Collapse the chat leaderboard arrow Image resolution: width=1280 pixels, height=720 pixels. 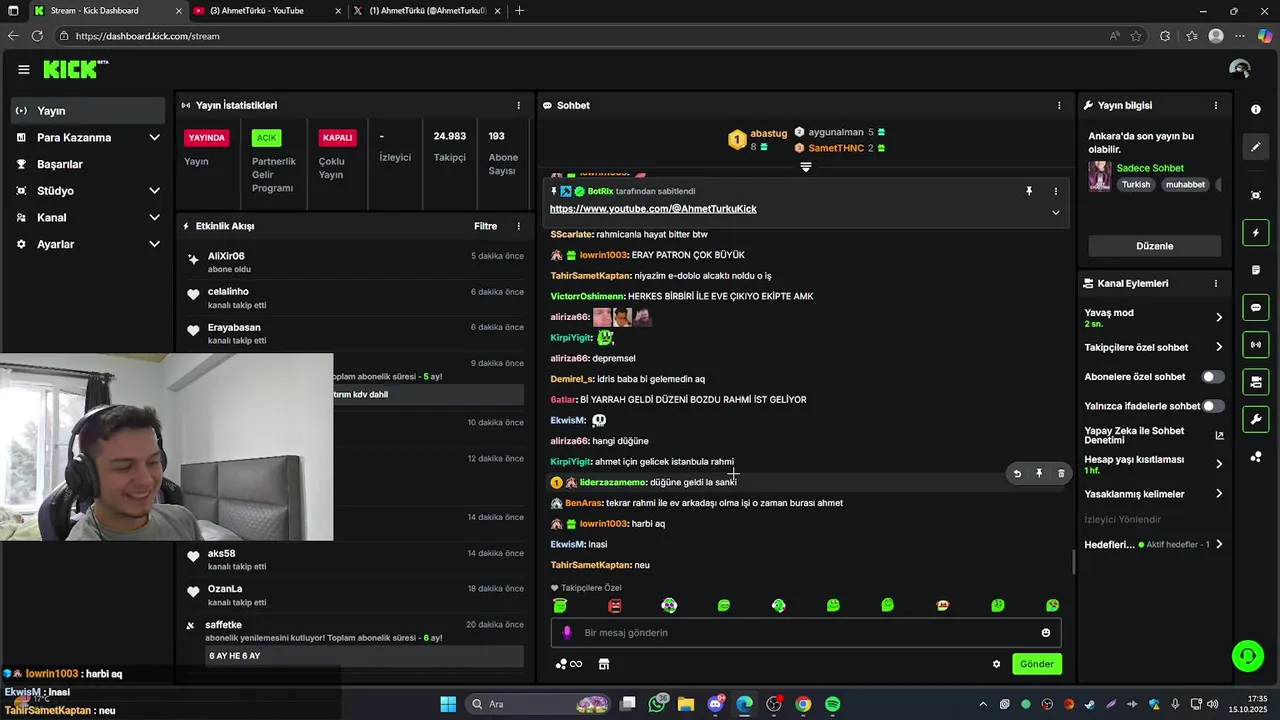805,167
